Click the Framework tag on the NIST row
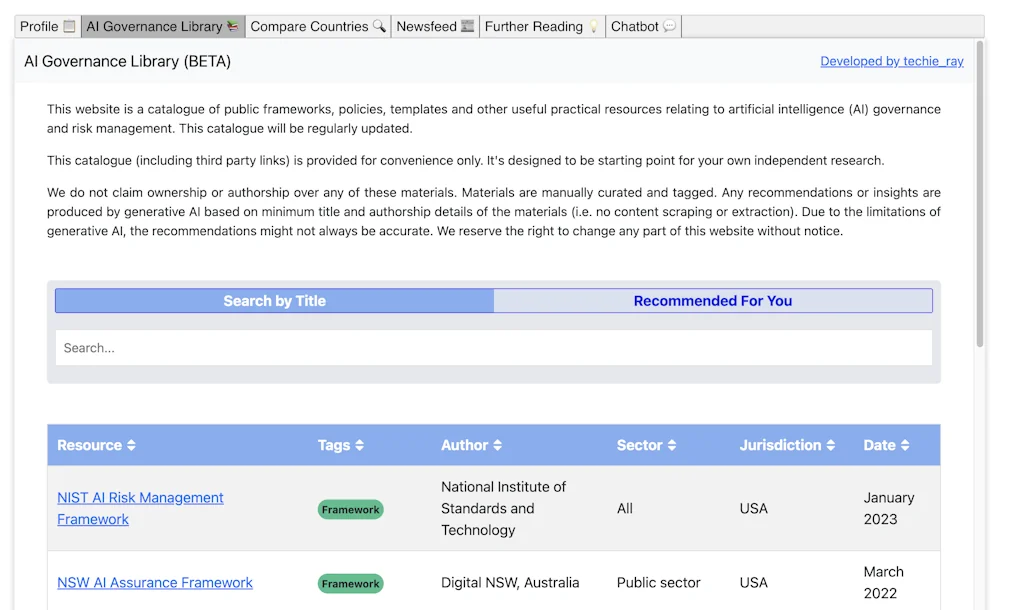Viewport: 1024px width, 610px height. click(x=350, y=509)
